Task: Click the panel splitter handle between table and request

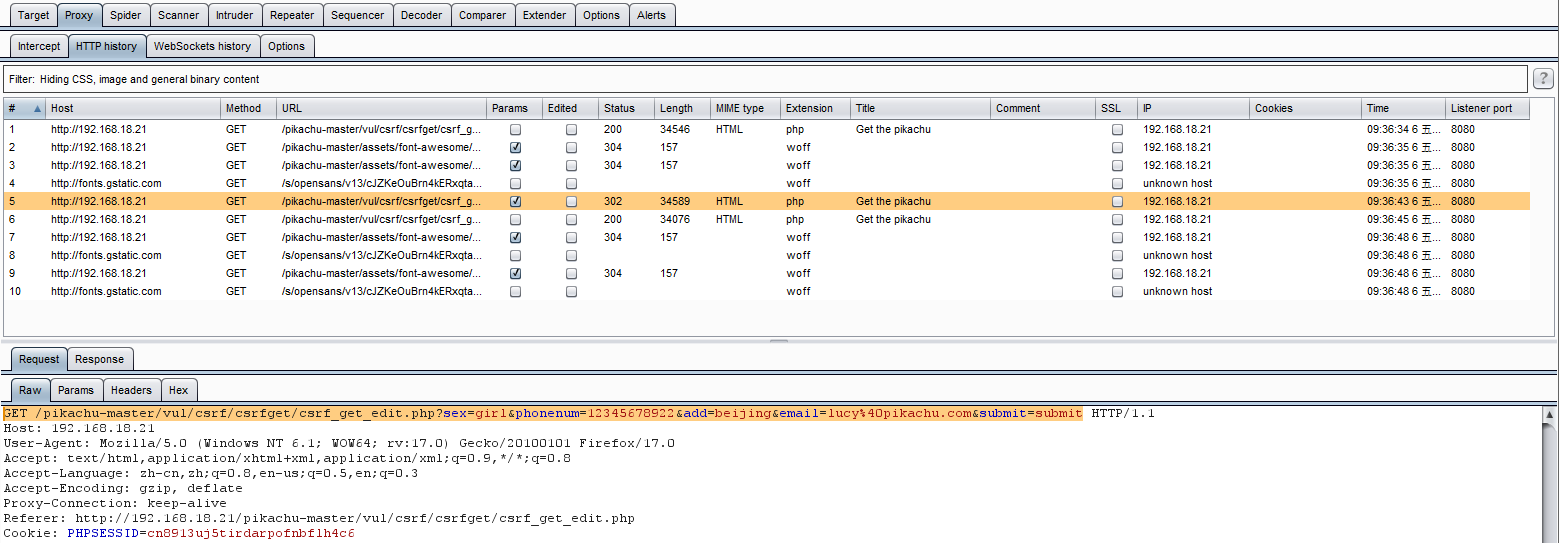Action: (x=778, y=341)
